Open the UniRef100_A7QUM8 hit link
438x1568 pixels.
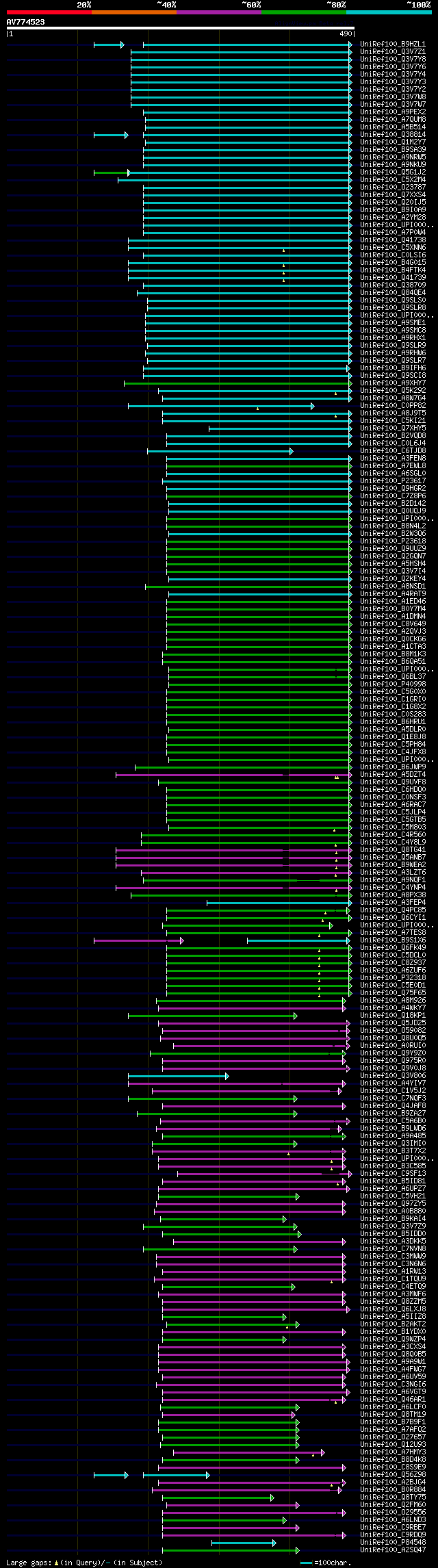(393, 120)
